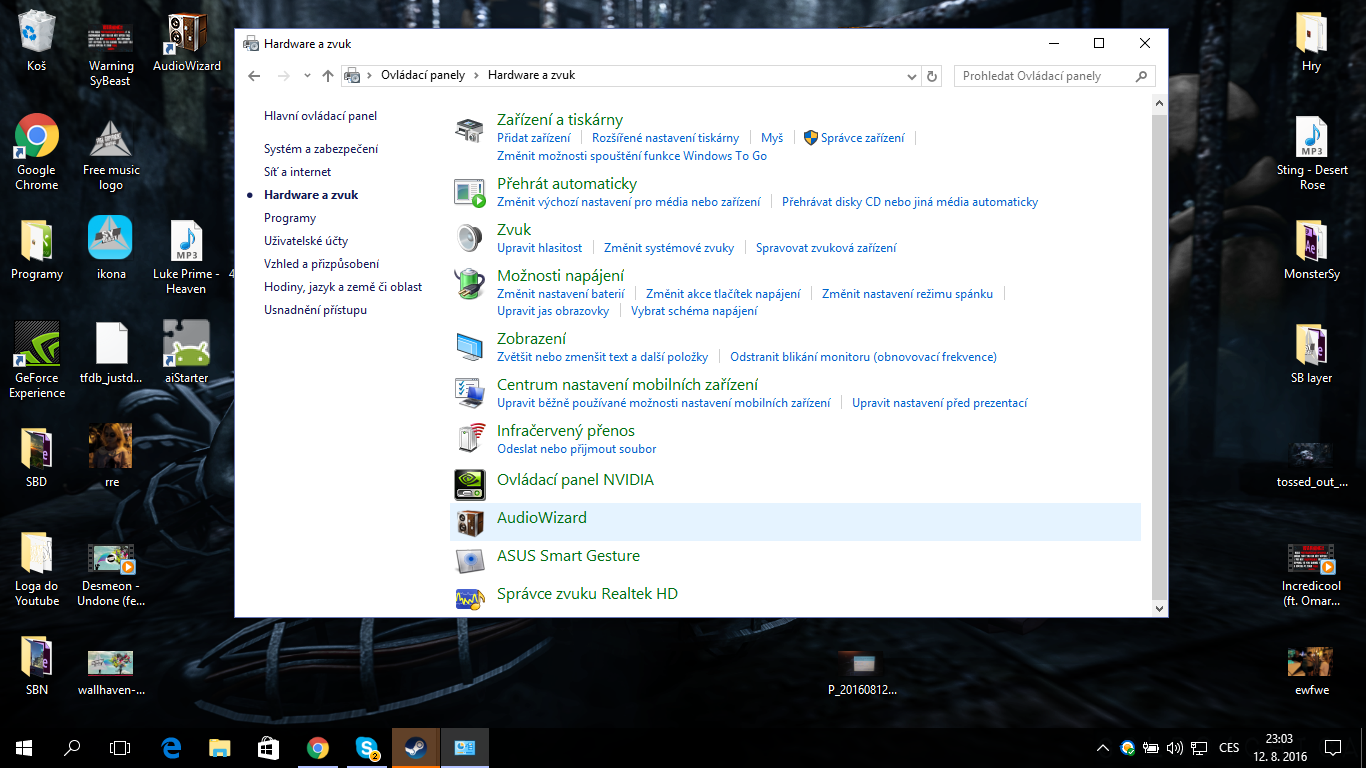Click the scrollbar down arrow
Viewport: 1366px width, 768px height.
tap(1159, 608)
